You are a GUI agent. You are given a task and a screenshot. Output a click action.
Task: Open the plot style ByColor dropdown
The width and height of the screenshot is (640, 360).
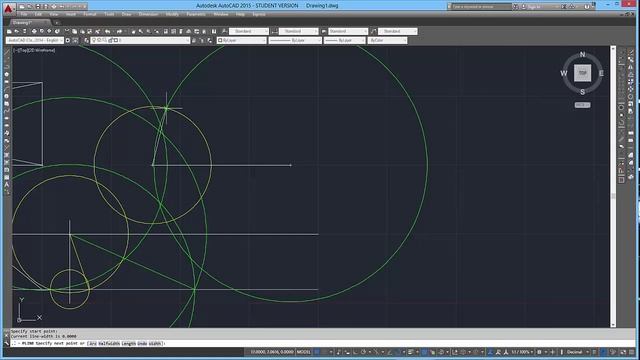(387, 40)
